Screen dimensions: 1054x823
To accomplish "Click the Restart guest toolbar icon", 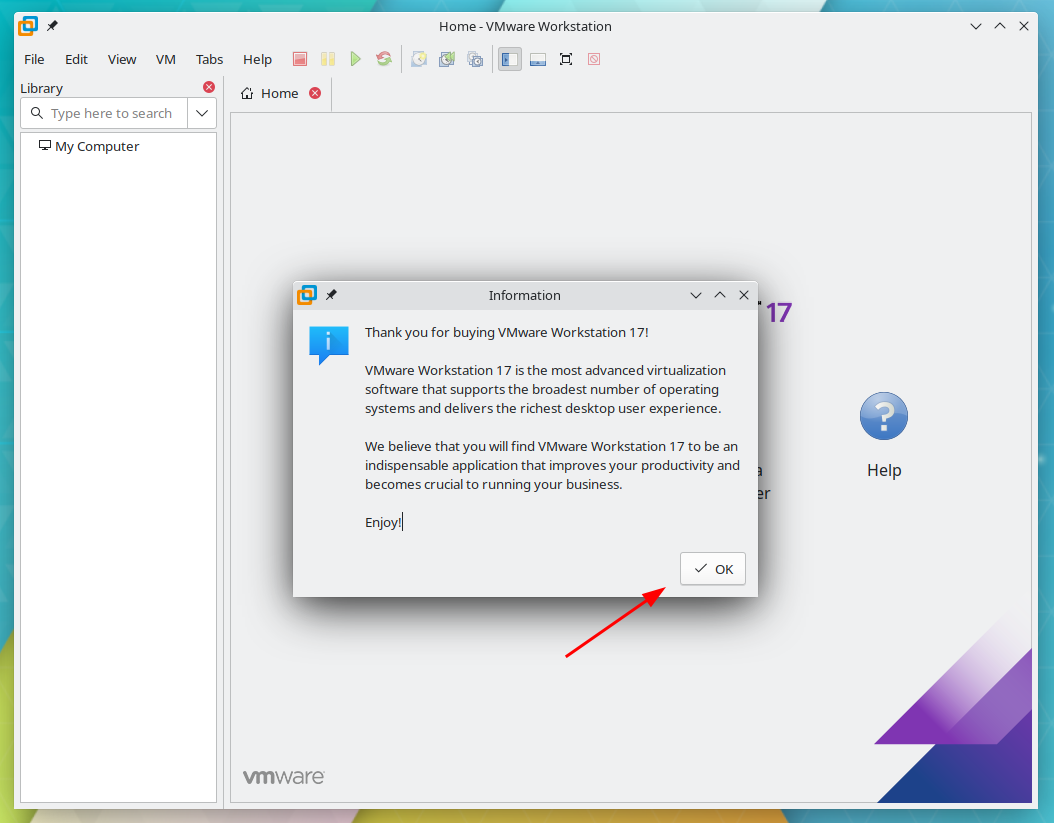I will (x=384, y=60).
